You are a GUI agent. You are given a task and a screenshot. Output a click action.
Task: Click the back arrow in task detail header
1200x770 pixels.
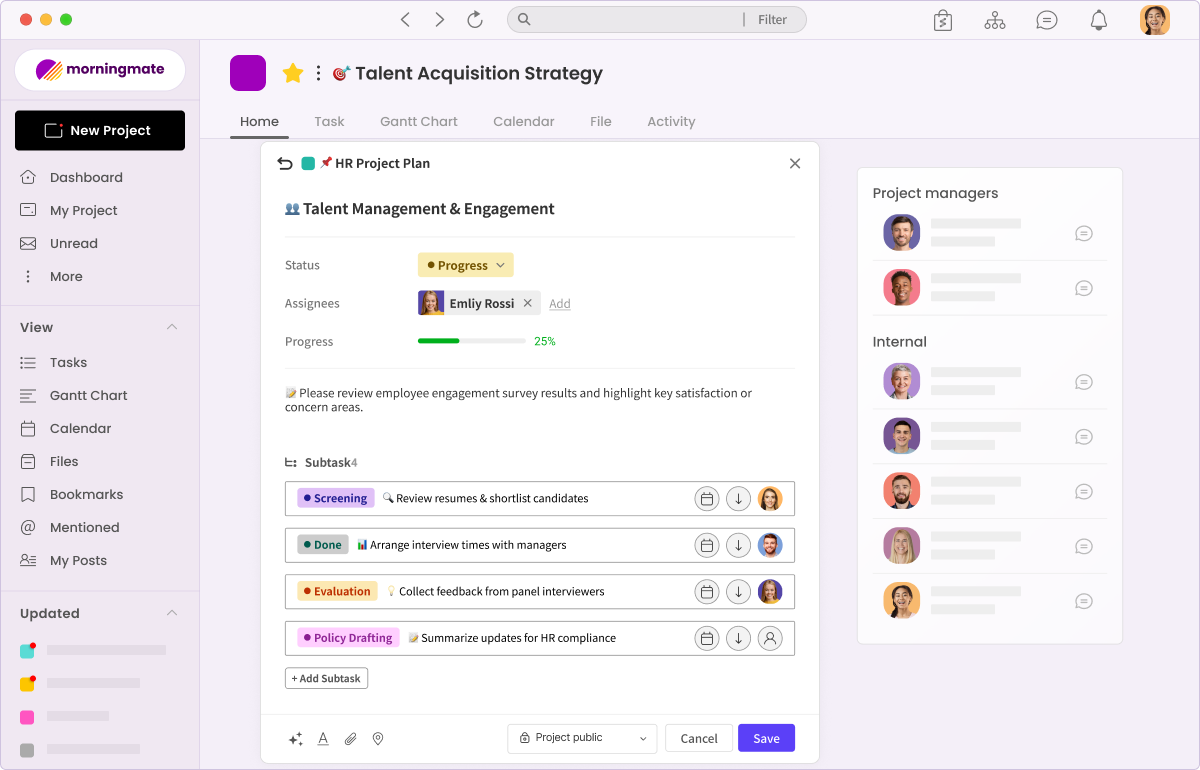tap(284, 163)
